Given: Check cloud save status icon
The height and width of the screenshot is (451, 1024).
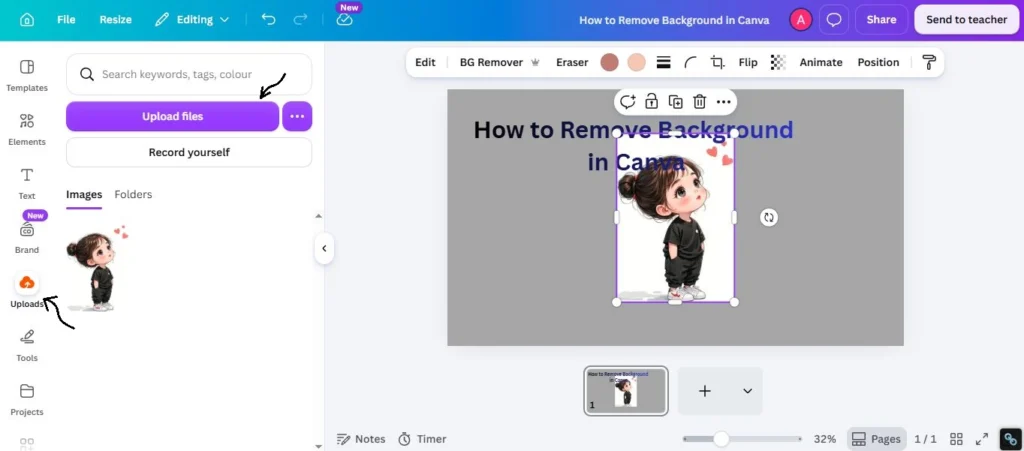Looking at the screenshot, I should [x=345, y=20].
